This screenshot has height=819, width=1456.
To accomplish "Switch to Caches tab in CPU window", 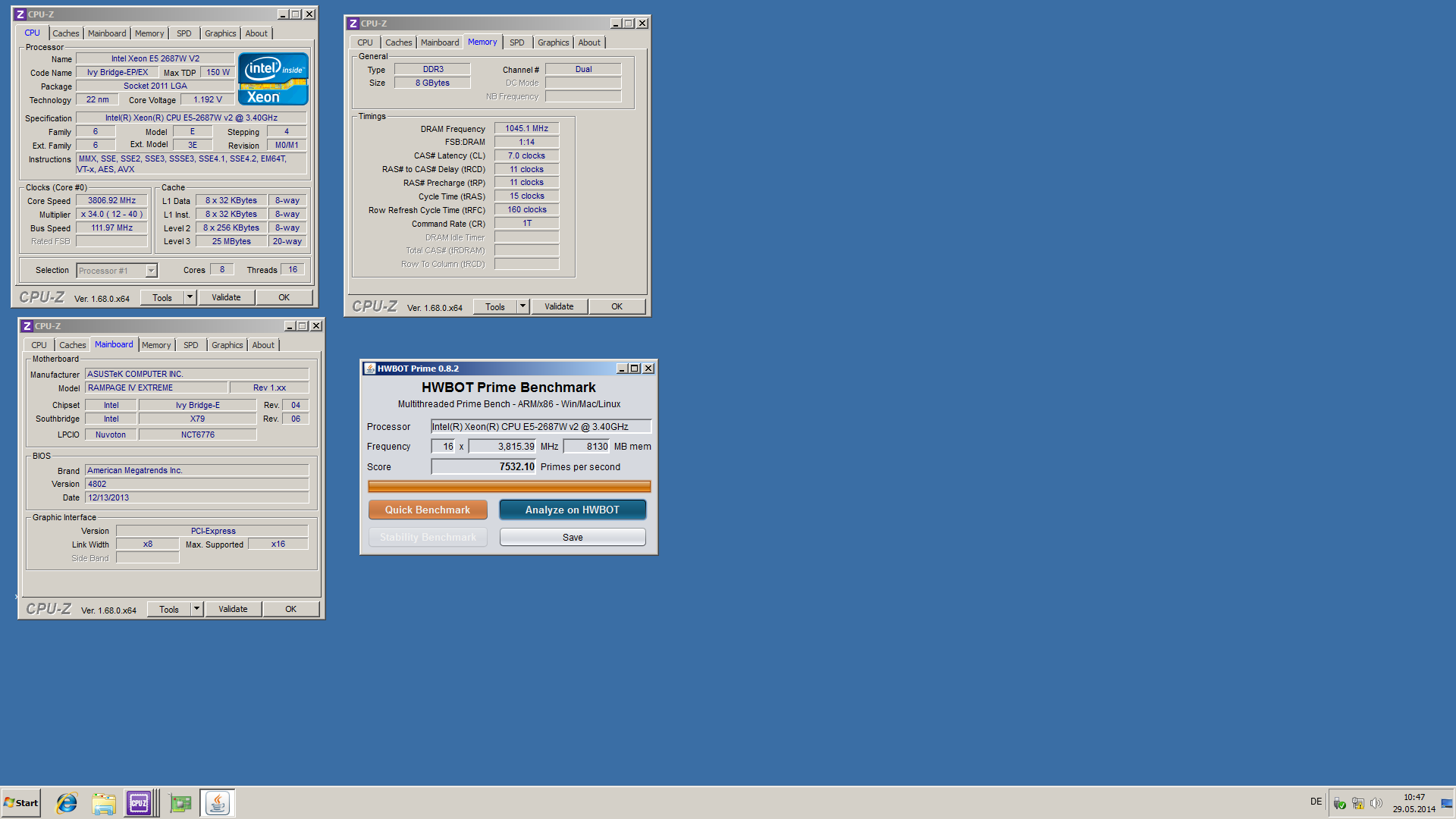I will pos(66,33).
